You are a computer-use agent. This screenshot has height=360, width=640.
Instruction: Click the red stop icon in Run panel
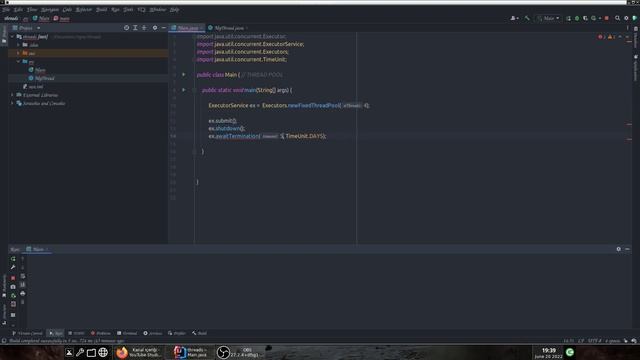coord(13,278)
